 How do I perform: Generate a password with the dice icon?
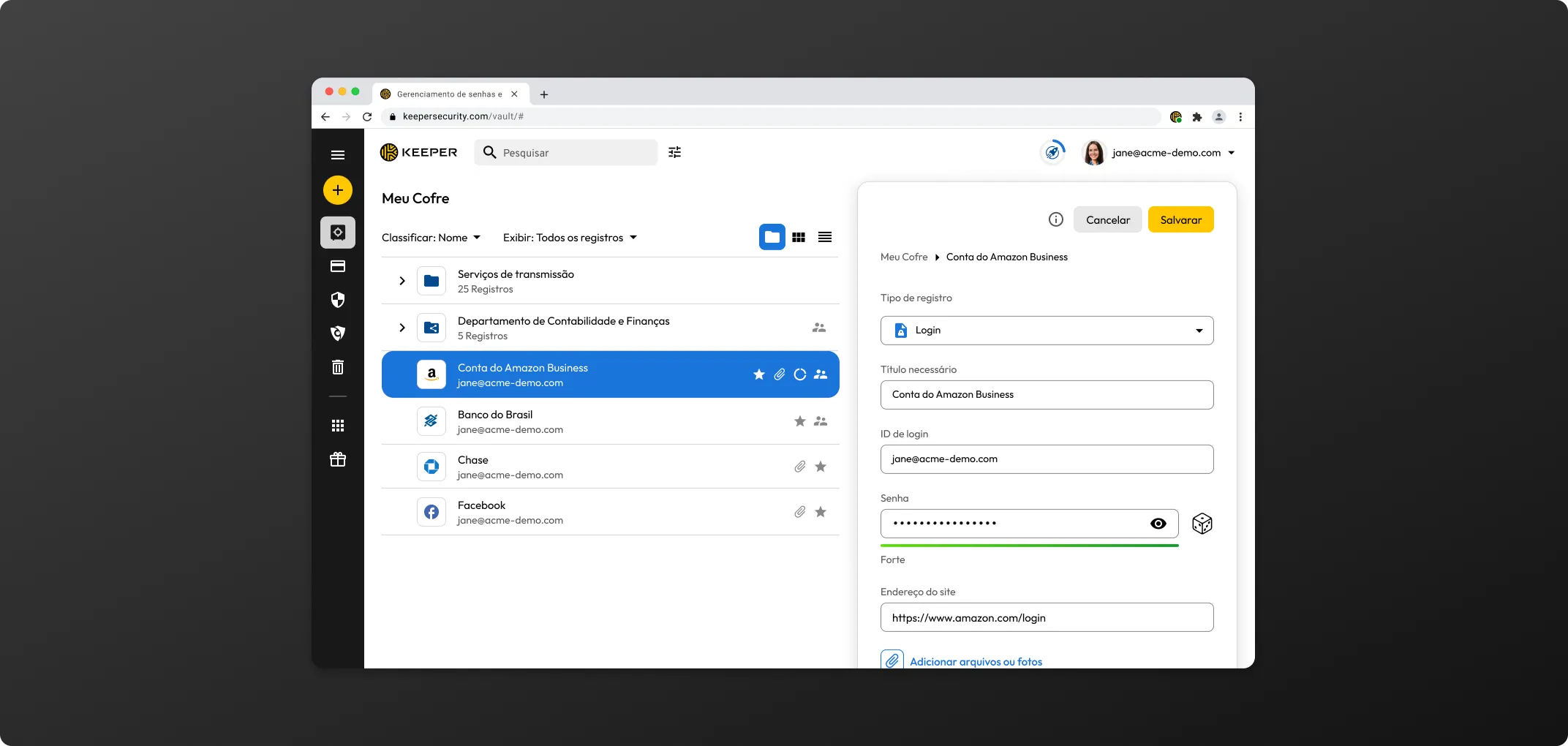1202,524
